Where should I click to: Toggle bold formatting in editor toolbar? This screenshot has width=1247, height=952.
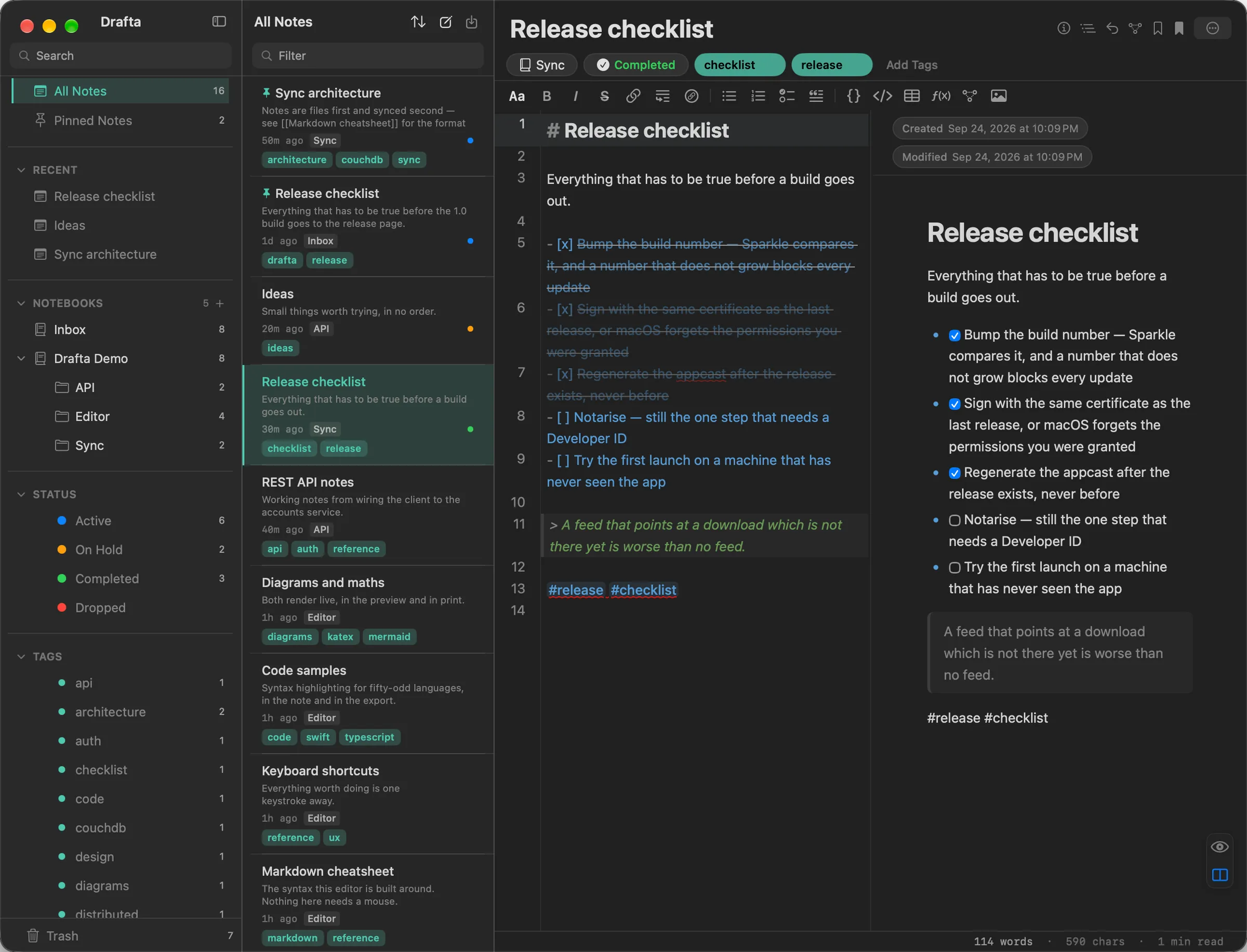pos(547,96)
